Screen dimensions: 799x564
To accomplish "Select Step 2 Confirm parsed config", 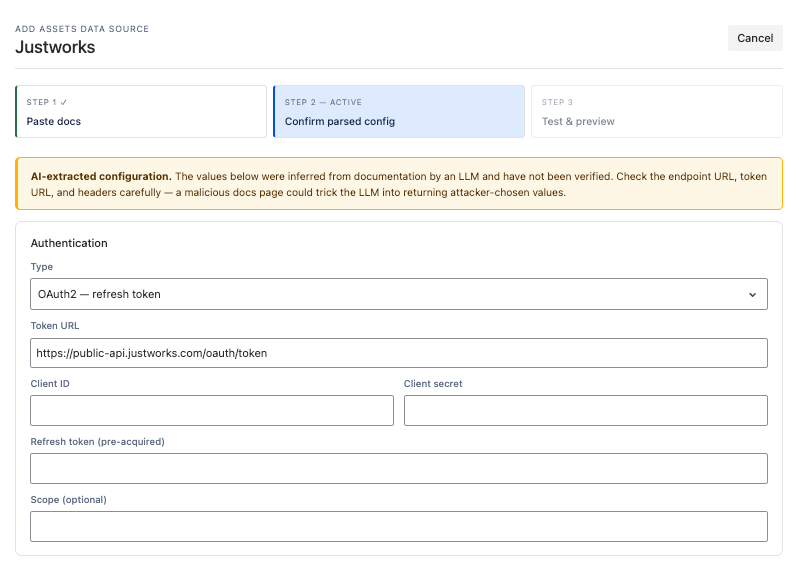I will pyautogui.click(x=399, y=112).
